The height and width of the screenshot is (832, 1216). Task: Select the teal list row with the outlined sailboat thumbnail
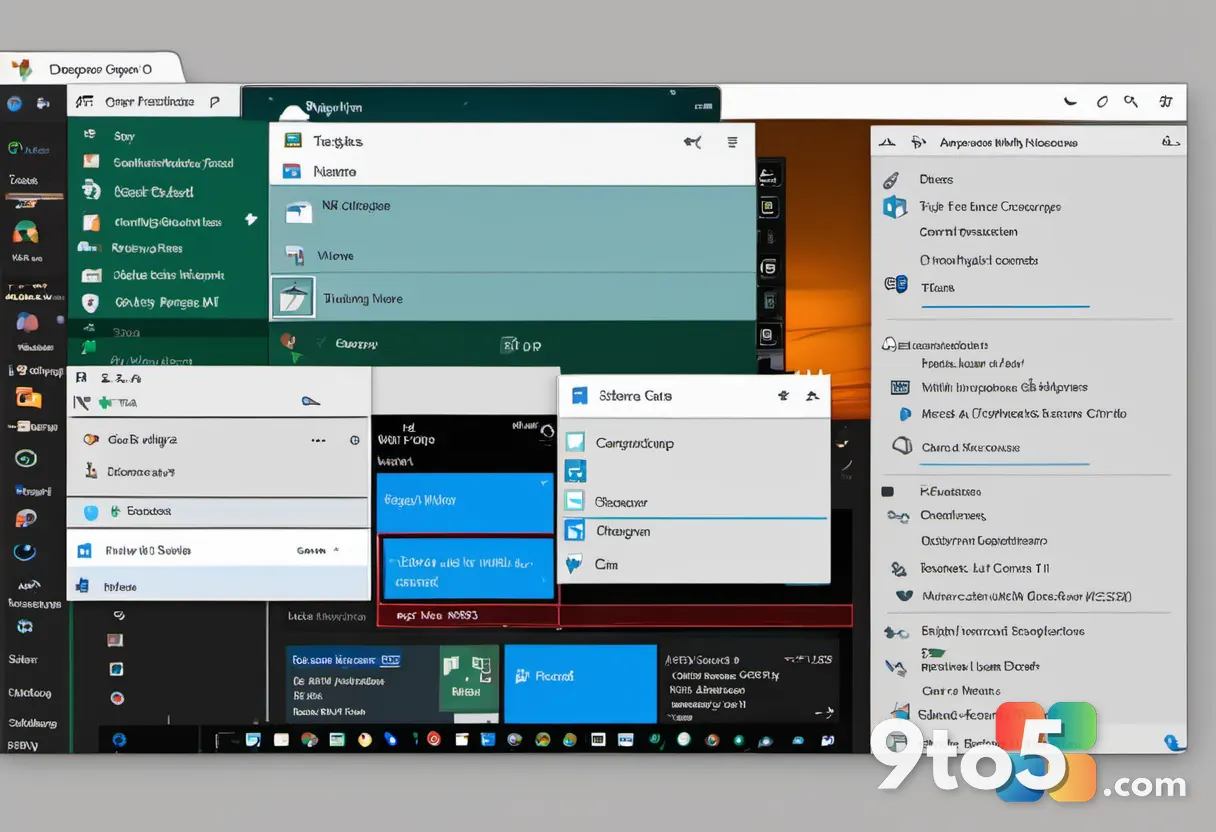pyautogui.click(x=512, y=298)
